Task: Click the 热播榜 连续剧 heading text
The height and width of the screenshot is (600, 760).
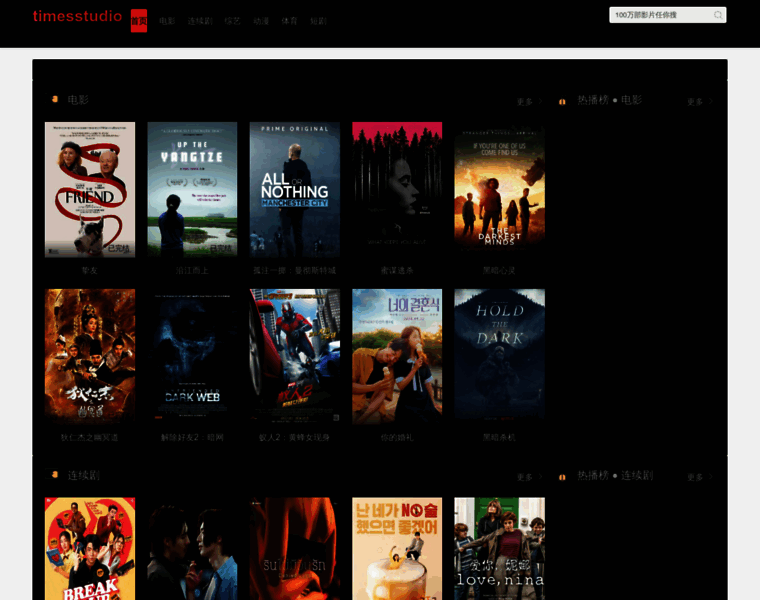Action: pos(615,475)
